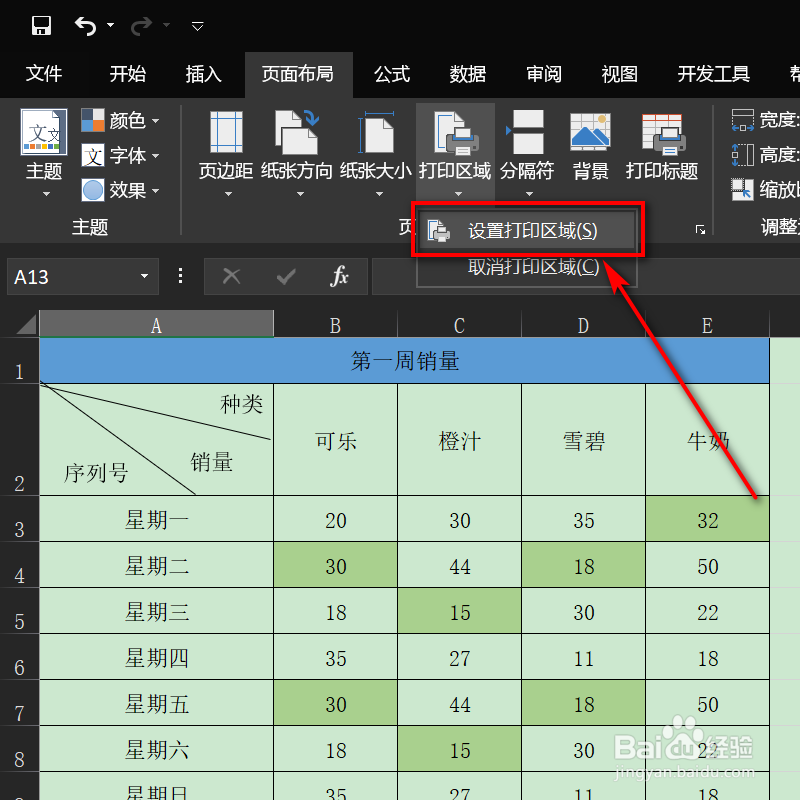800x800 pixels.
Task: Click the 可乐 header cell
Action: (335, 440)
